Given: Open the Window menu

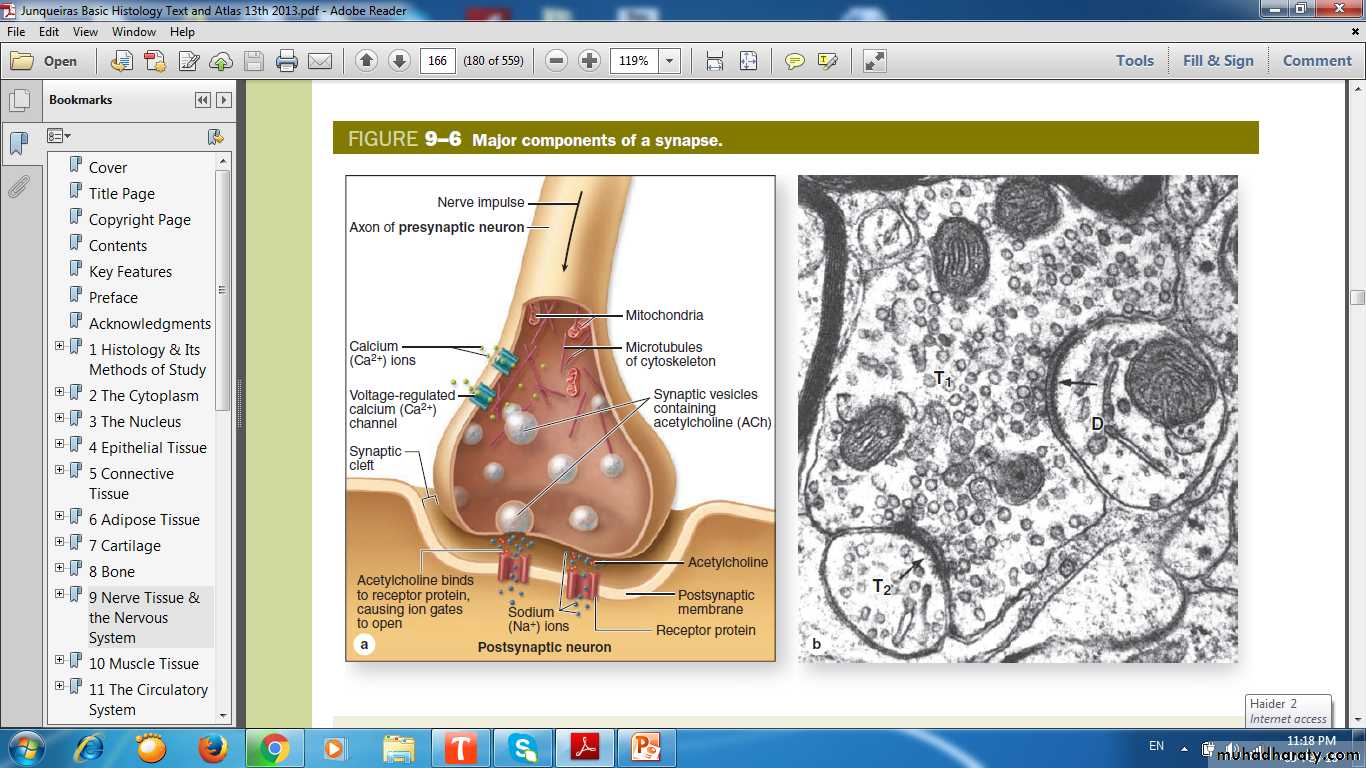Looking at the screenshot, I should pos(134,31).
